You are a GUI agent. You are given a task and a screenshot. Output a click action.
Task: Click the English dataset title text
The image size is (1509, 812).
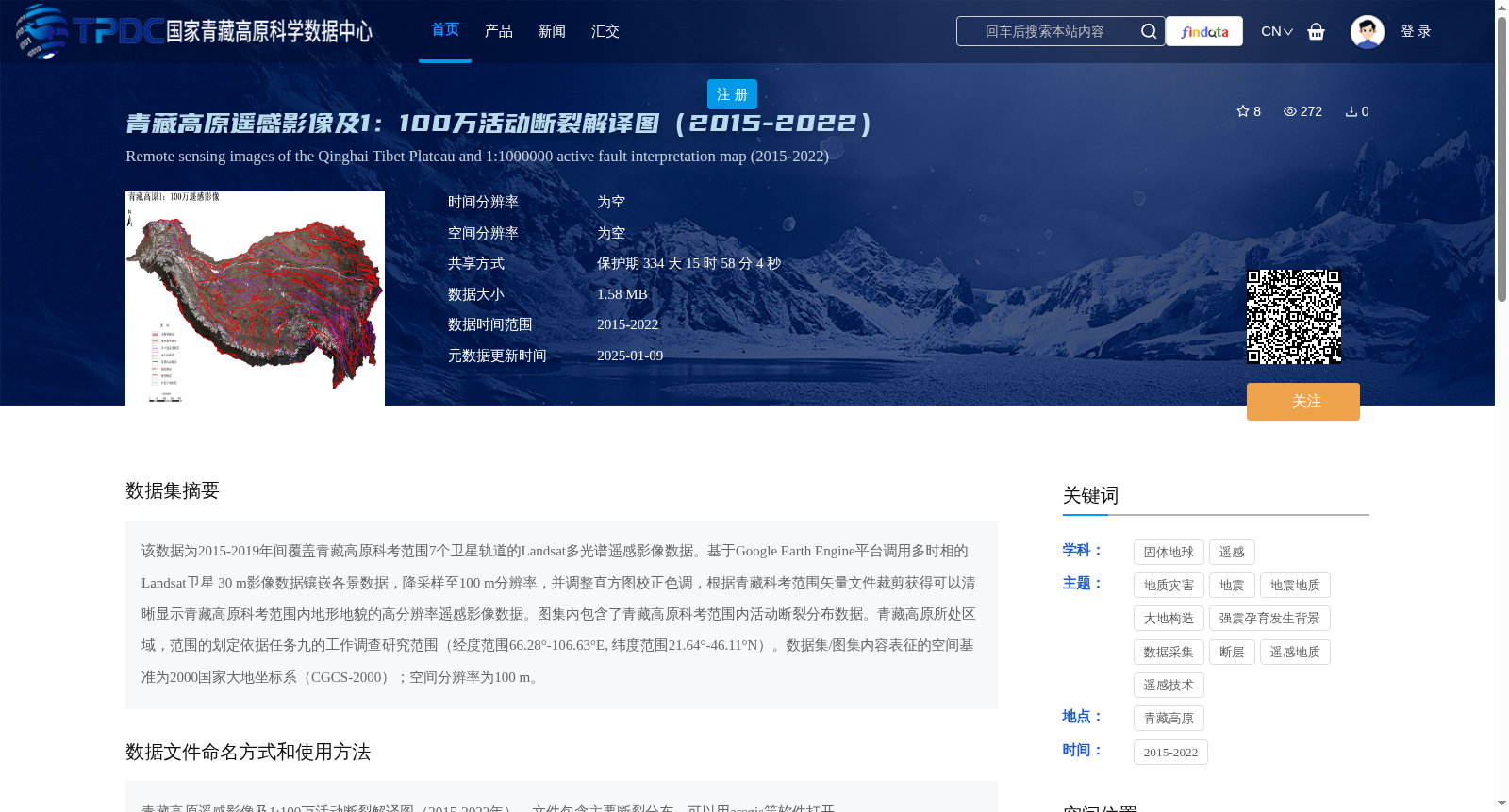coord(477,157)
